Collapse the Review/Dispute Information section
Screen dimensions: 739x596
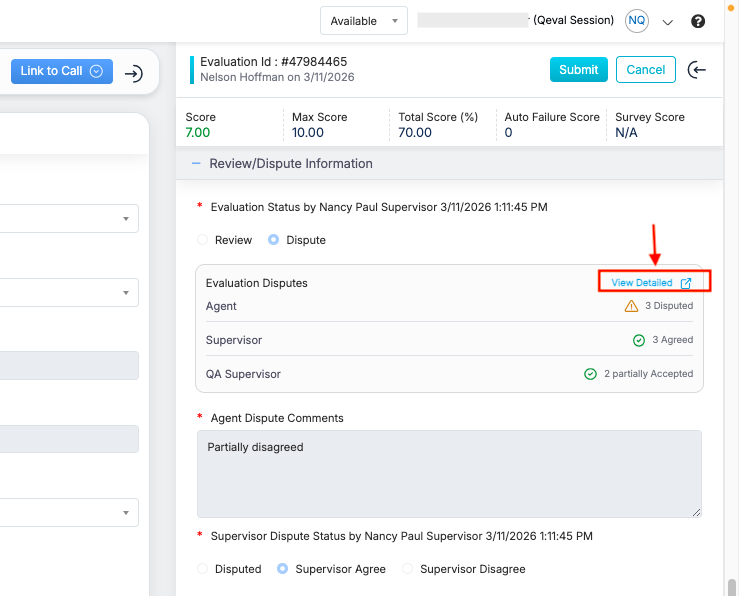(194, 164)
